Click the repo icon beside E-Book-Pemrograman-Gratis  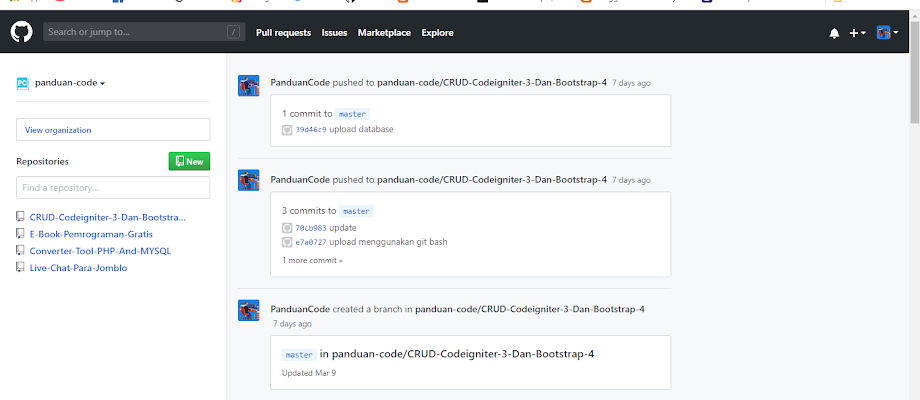tap(21, 234)
